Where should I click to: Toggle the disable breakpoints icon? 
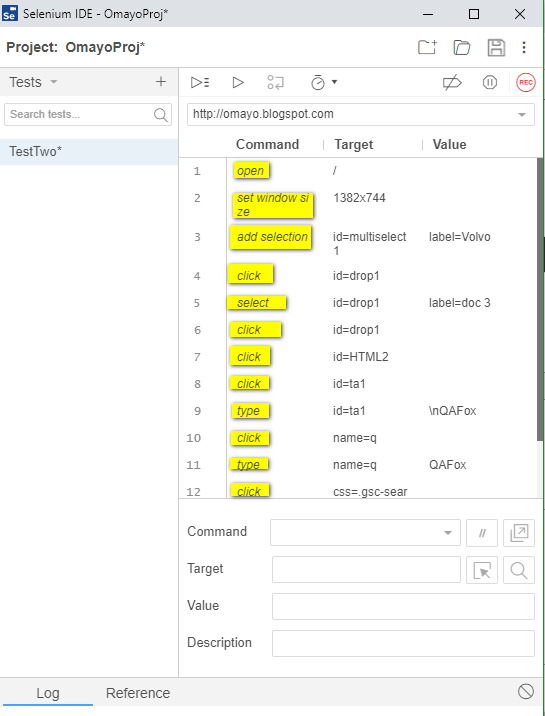click(x=452, y=82)
